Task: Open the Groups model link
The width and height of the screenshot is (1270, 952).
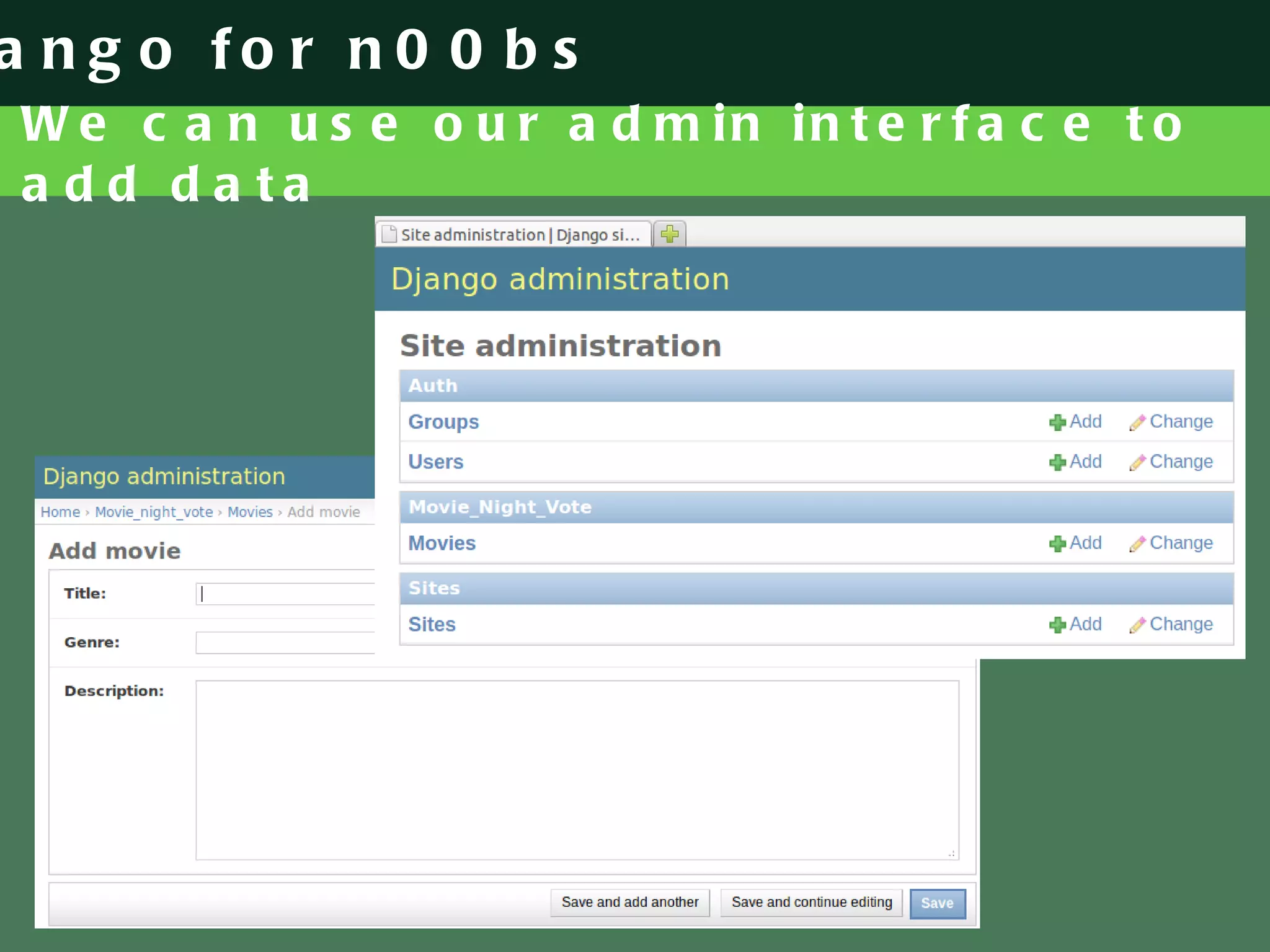Action: [443, 422]
